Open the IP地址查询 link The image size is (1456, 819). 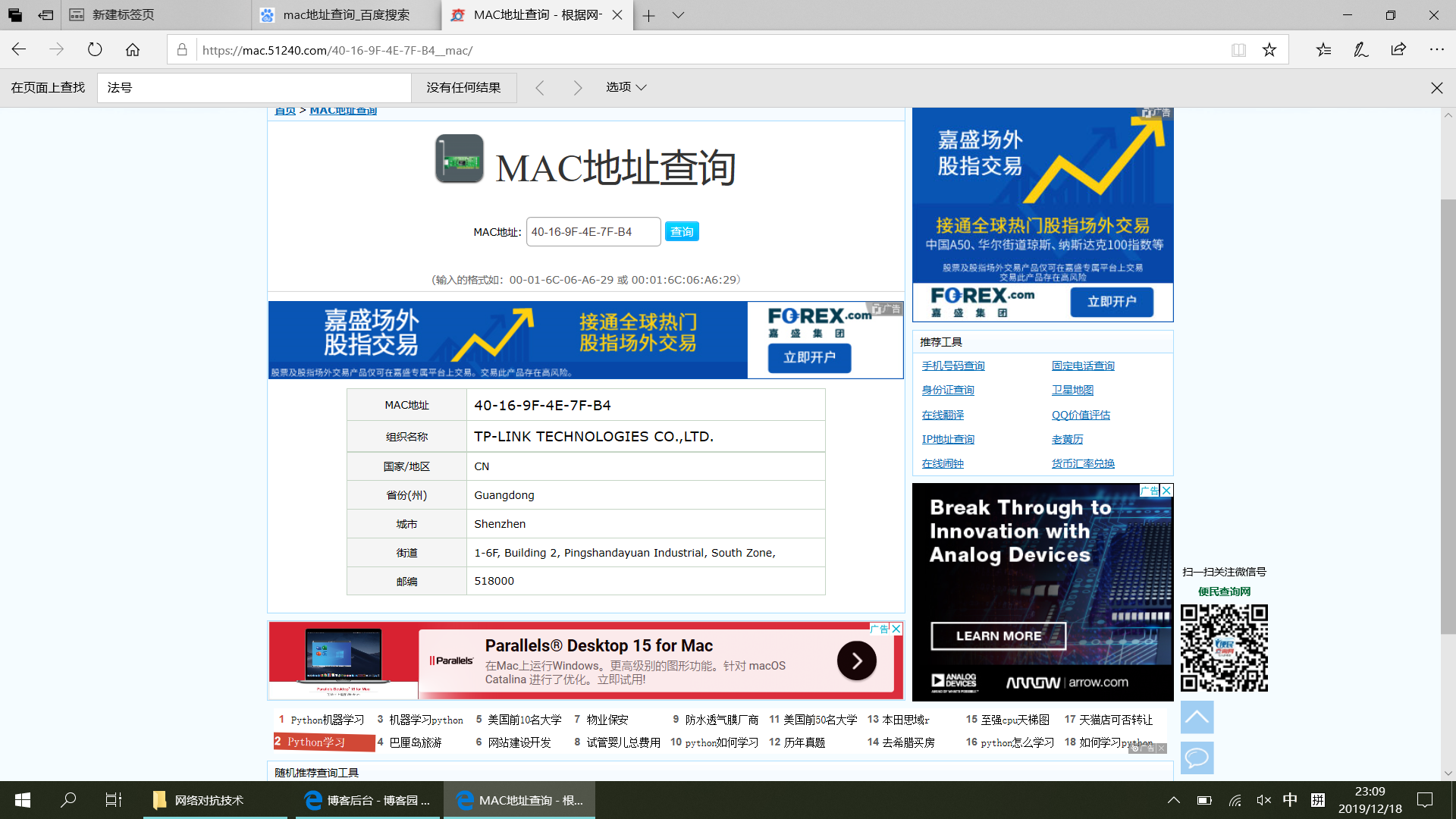pyautogui.click(x=948, y=439)
